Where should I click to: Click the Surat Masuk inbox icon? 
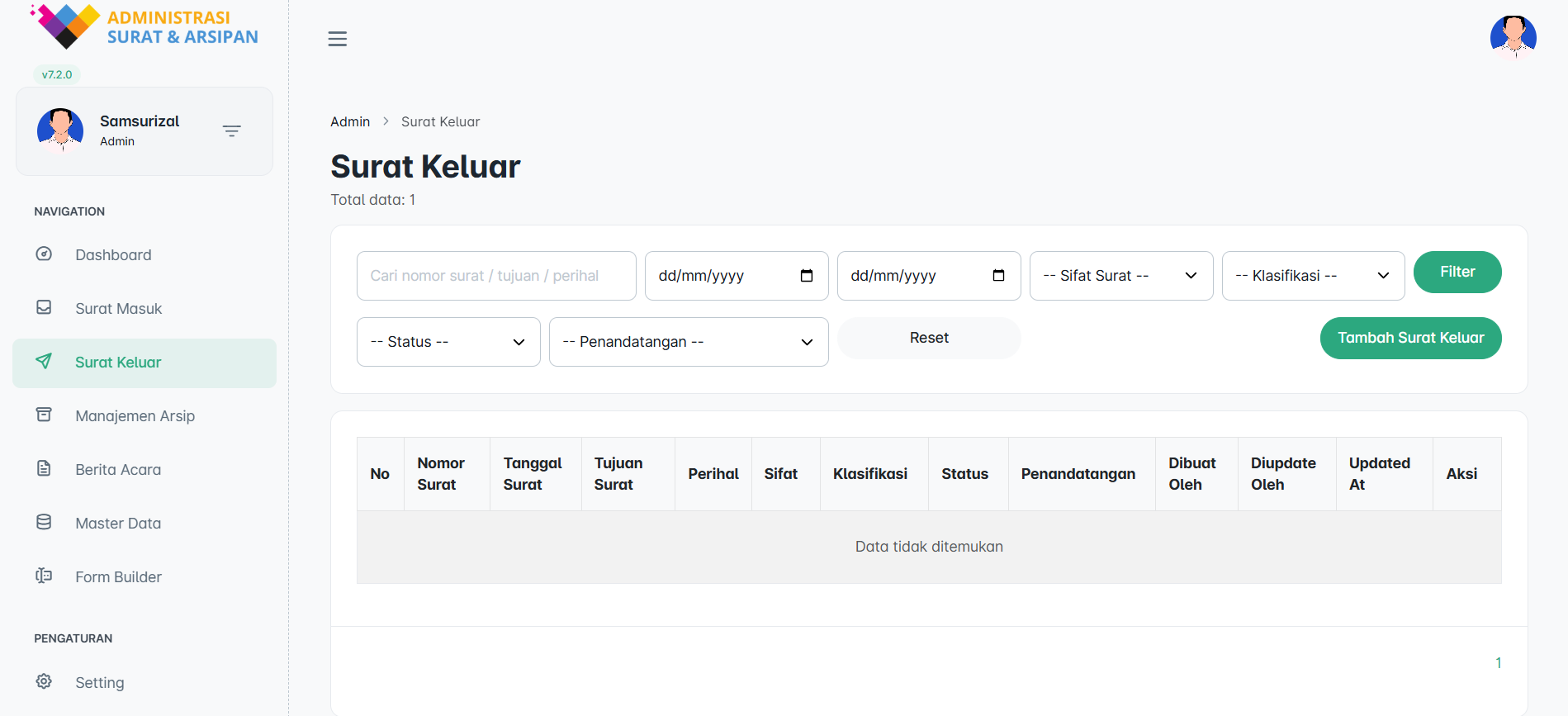(44, 308)
